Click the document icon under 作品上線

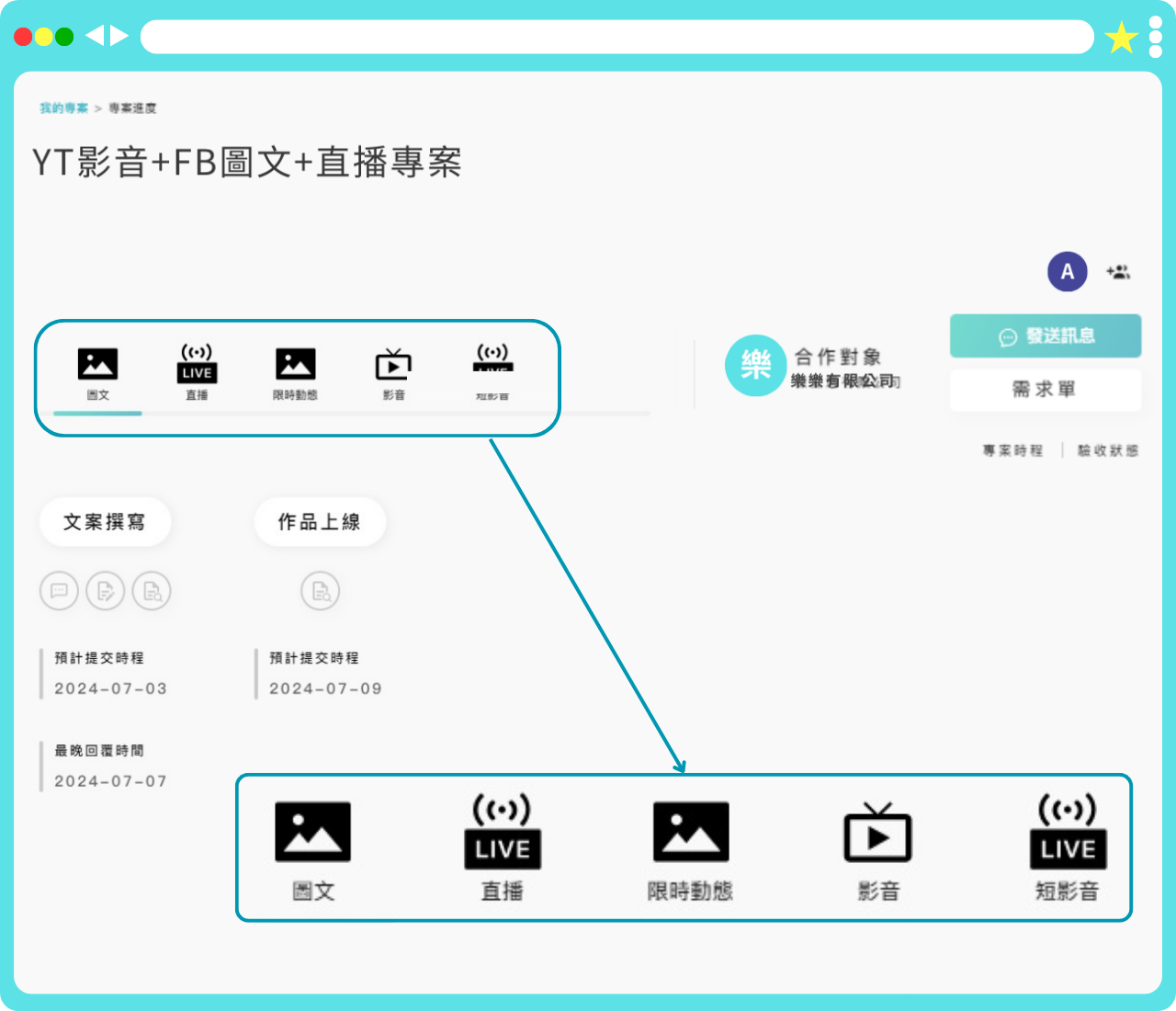(x=321, y=591)
